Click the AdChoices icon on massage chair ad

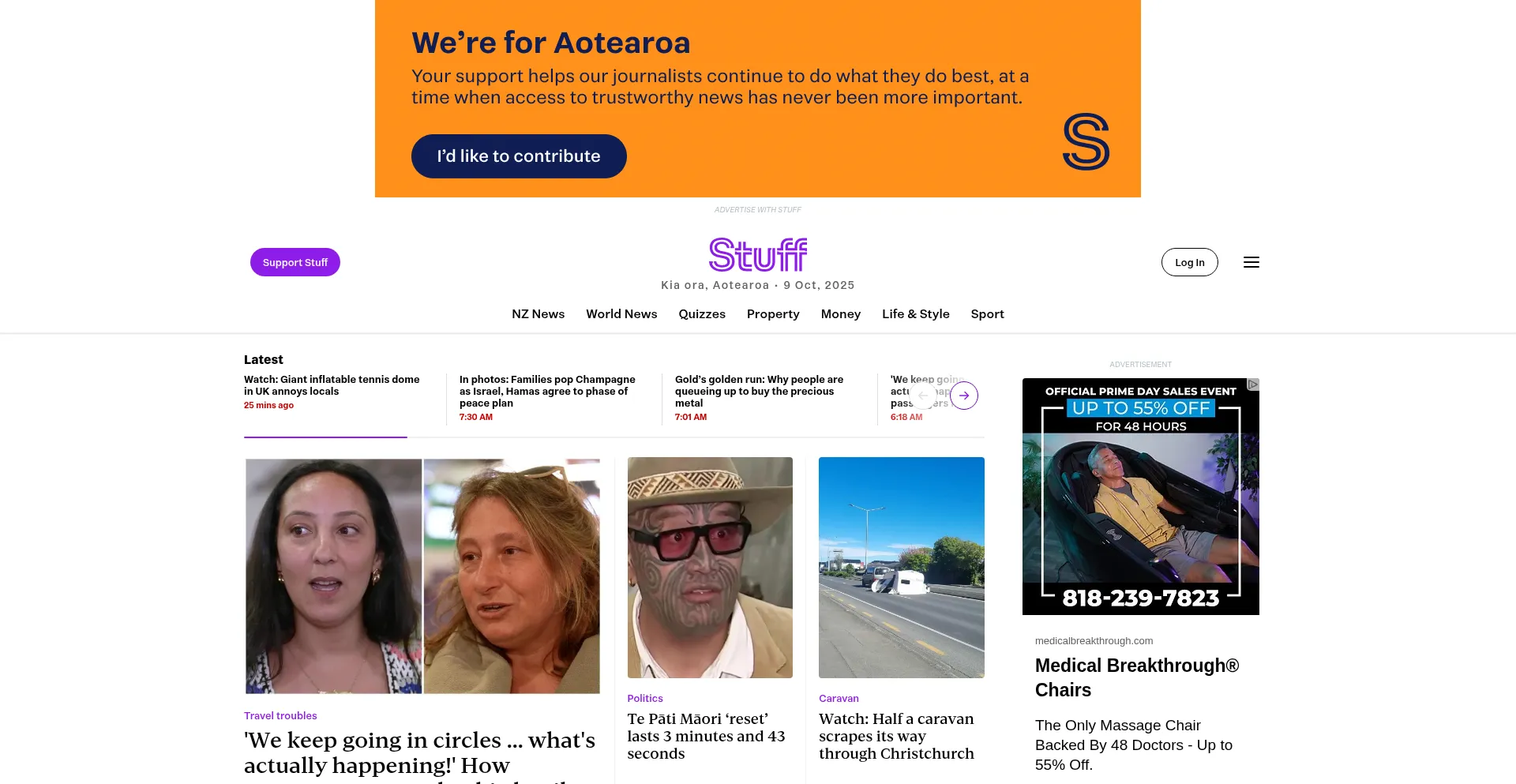coord(1253,384)
